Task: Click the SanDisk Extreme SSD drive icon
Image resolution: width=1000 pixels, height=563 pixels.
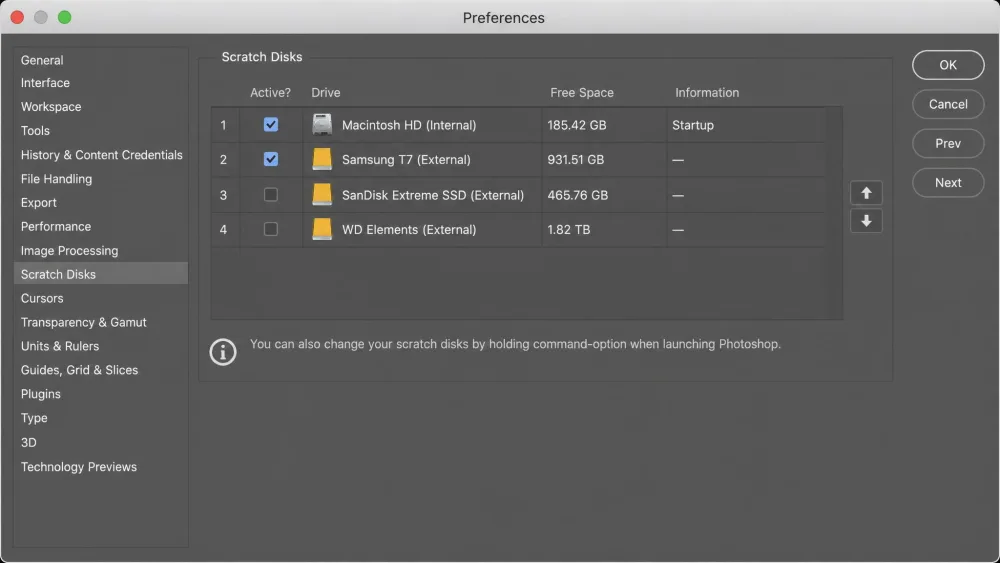Action: pos(322,194)
